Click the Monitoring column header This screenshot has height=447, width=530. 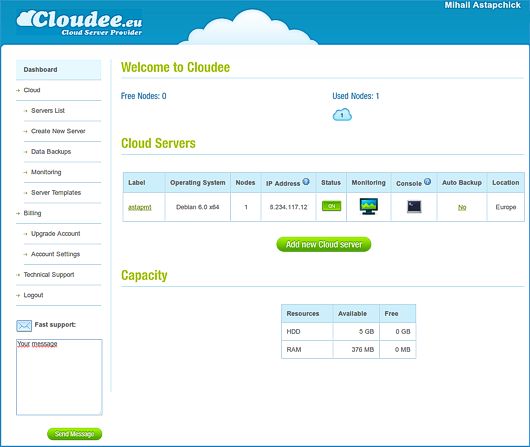coord(368,183)
